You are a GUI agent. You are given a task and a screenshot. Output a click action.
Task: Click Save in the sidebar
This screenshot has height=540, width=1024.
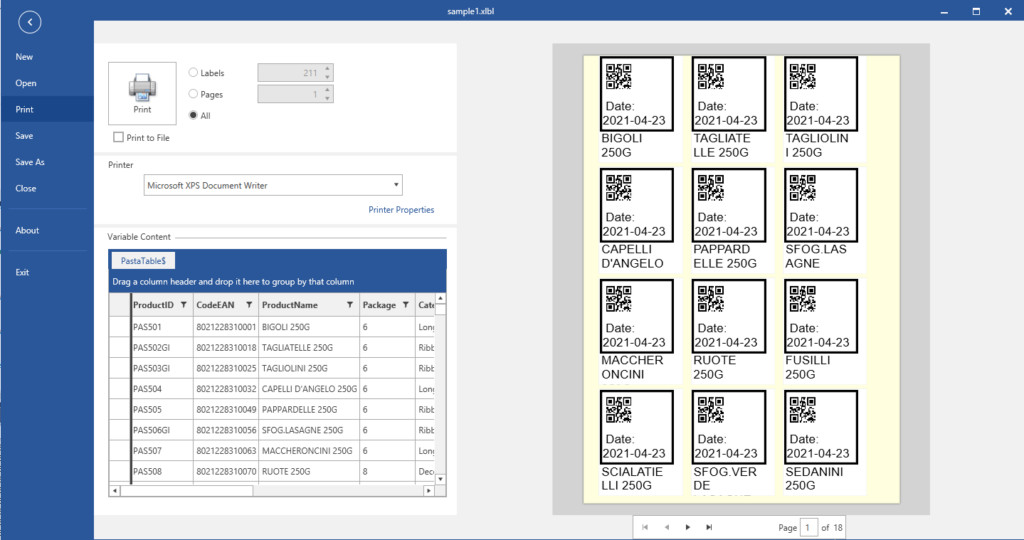[24, 136]
